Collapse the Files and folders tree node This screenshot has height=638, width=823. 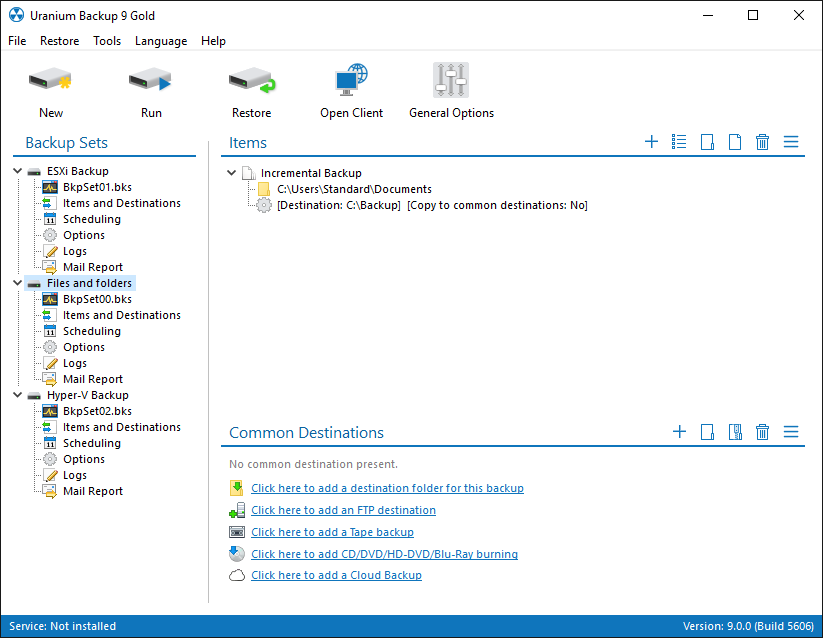coord(16,282)
